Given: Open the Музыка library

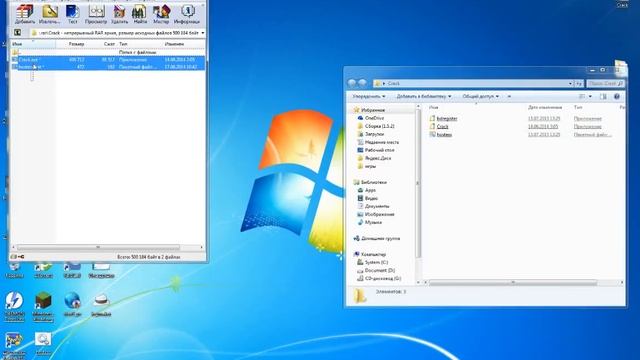Looking at the screenshot, I should [370, 222].
